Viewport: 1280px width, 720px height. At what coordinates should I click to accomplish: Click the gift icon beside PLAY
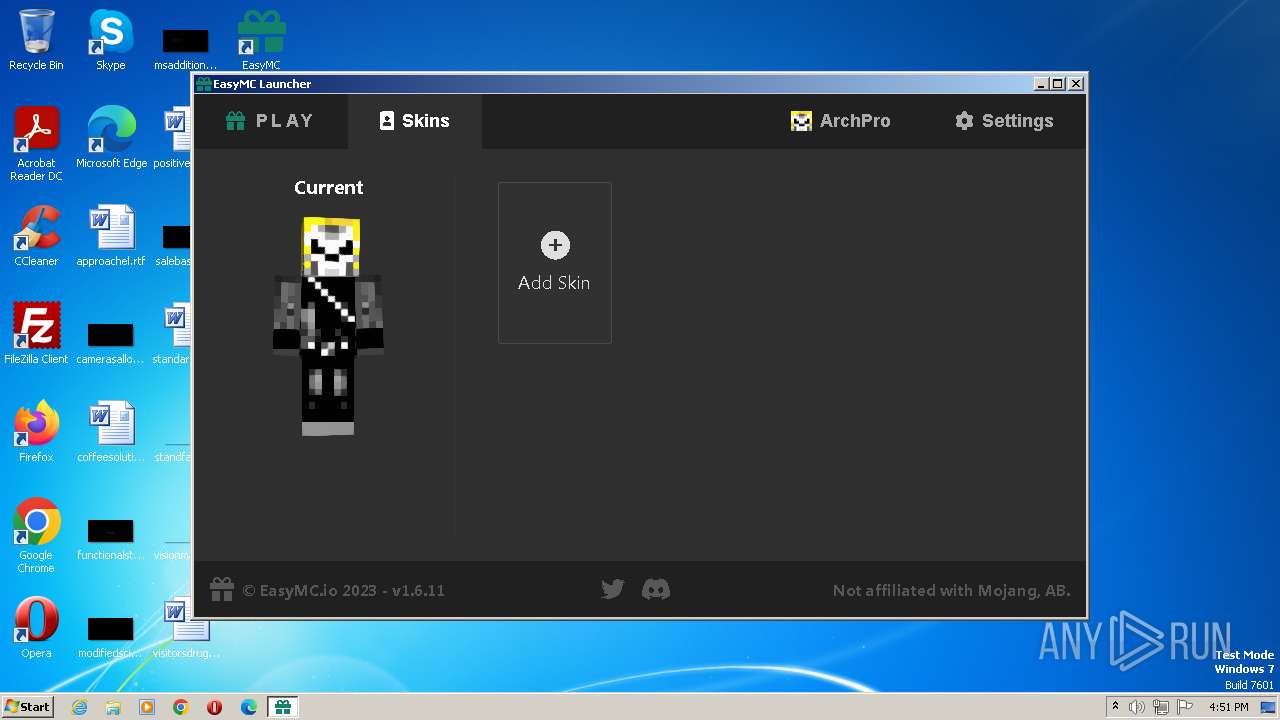pos(236,121)
